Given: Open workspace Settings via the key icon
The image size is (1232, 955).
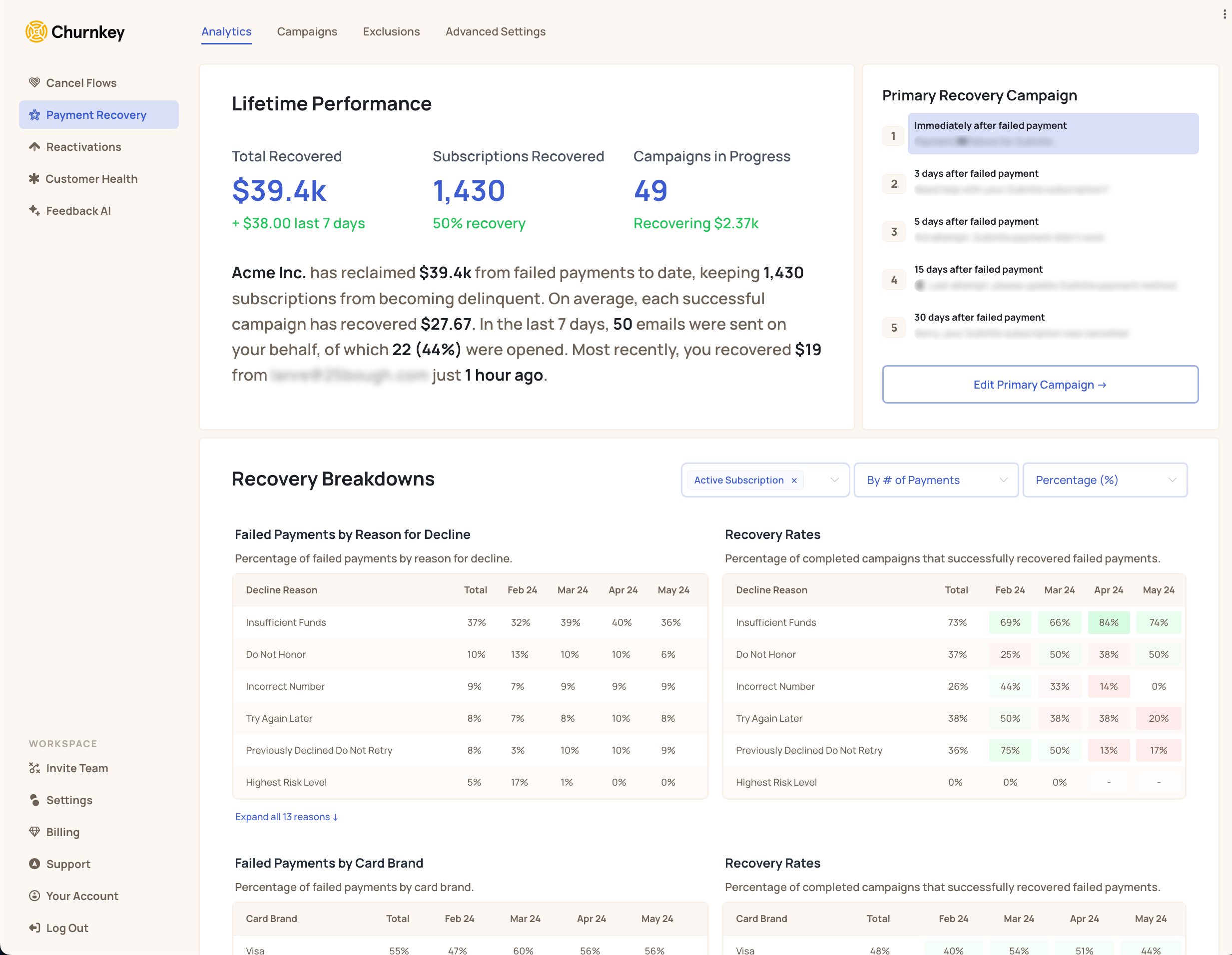Looking at the screenshot, I should click(34, 800).
